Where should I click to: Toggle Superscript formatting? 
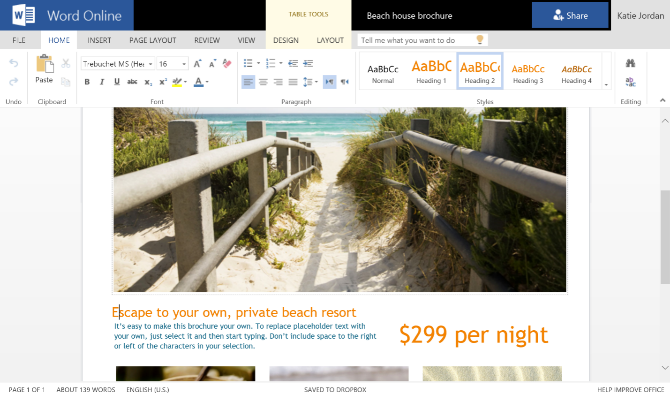point(163,82)
